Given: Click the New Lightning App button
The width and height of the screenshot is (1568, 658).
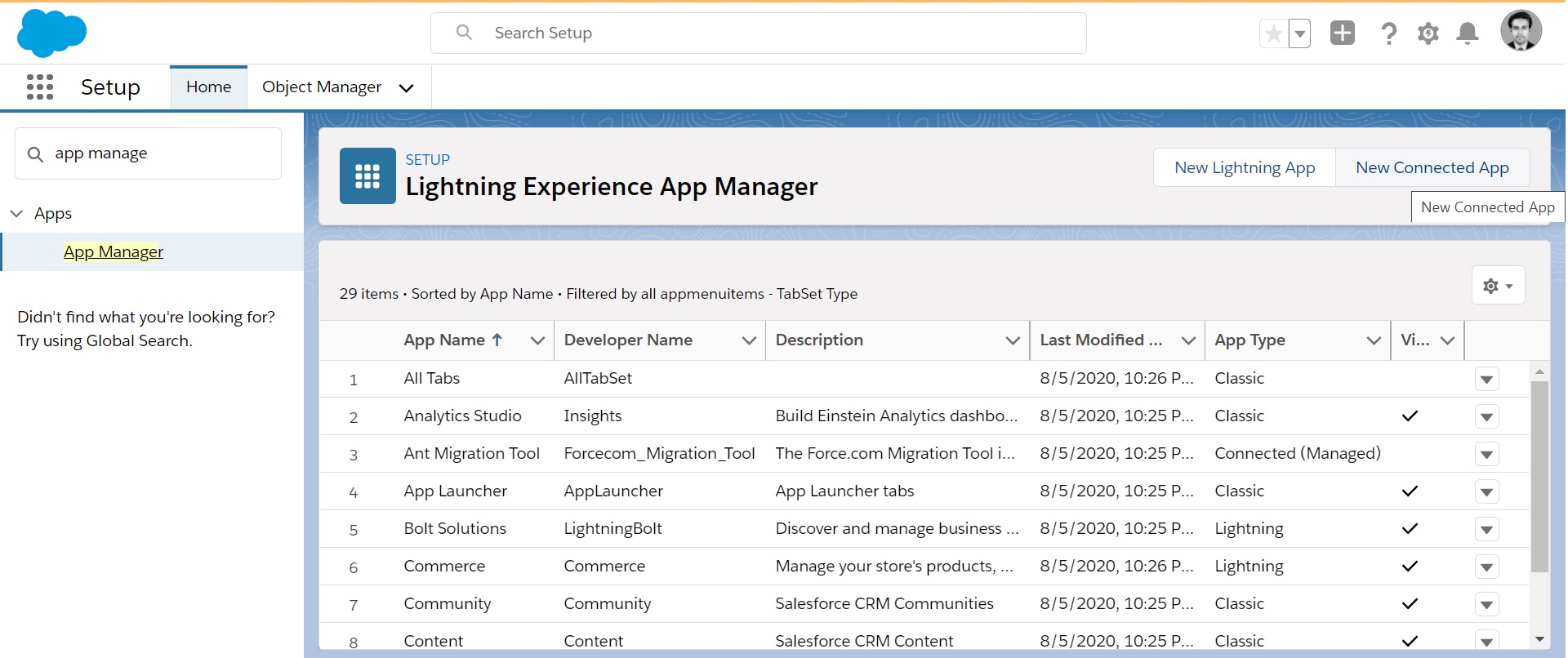Looking at the screenshot, I should tap(1245, 167).
